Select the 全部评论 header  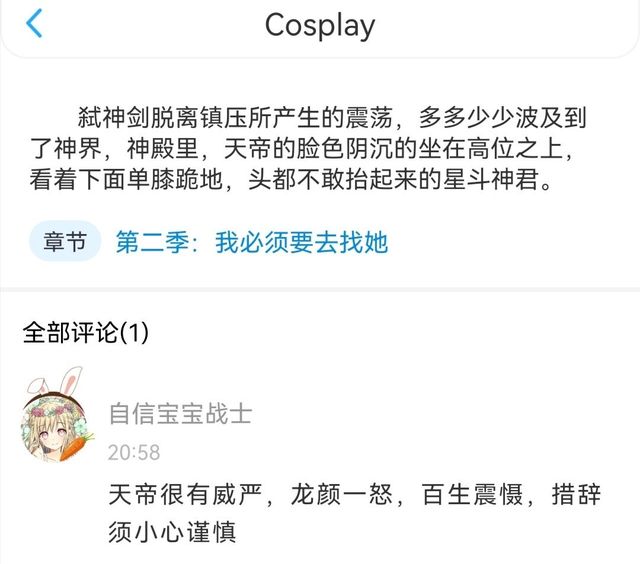(x=70, y=332)
